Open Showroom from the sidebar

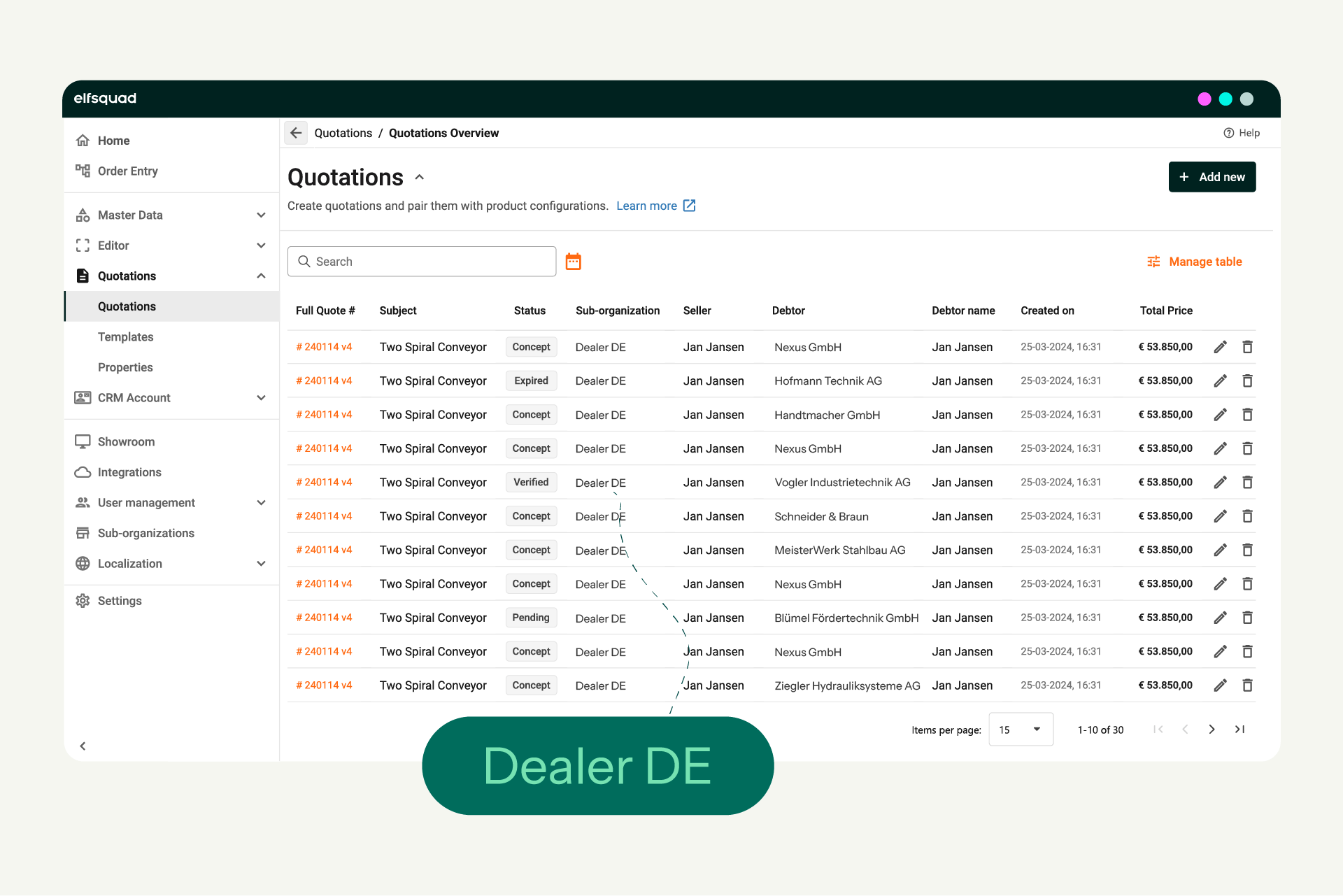click(x=127, y=441)
